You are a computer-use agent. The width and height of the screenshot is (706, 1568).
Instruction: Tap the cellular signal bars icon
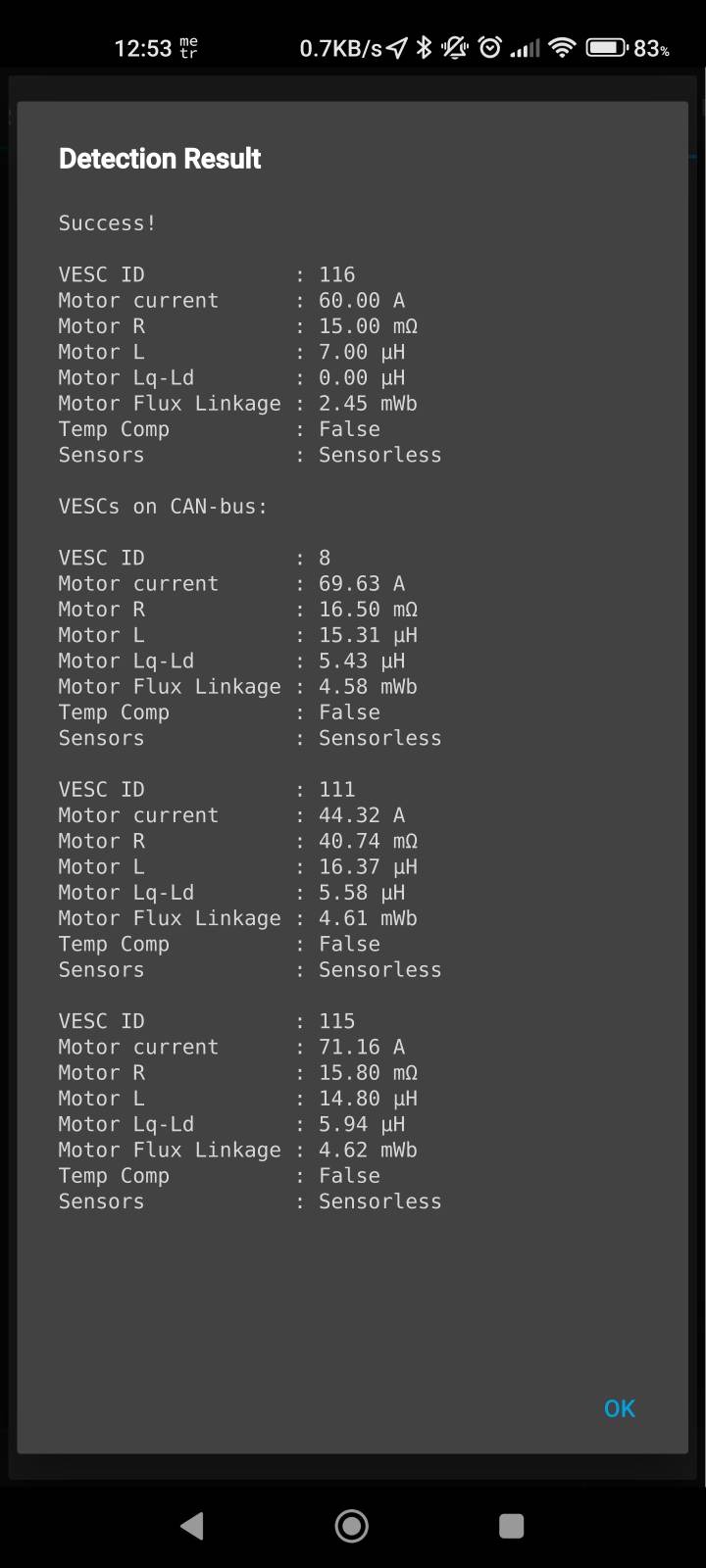click(x=526, y=48)
